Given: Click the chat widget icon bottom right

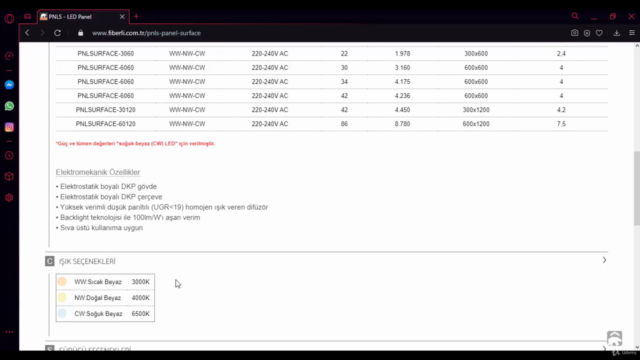Looking at the screenshot, I should pos(614,339).
